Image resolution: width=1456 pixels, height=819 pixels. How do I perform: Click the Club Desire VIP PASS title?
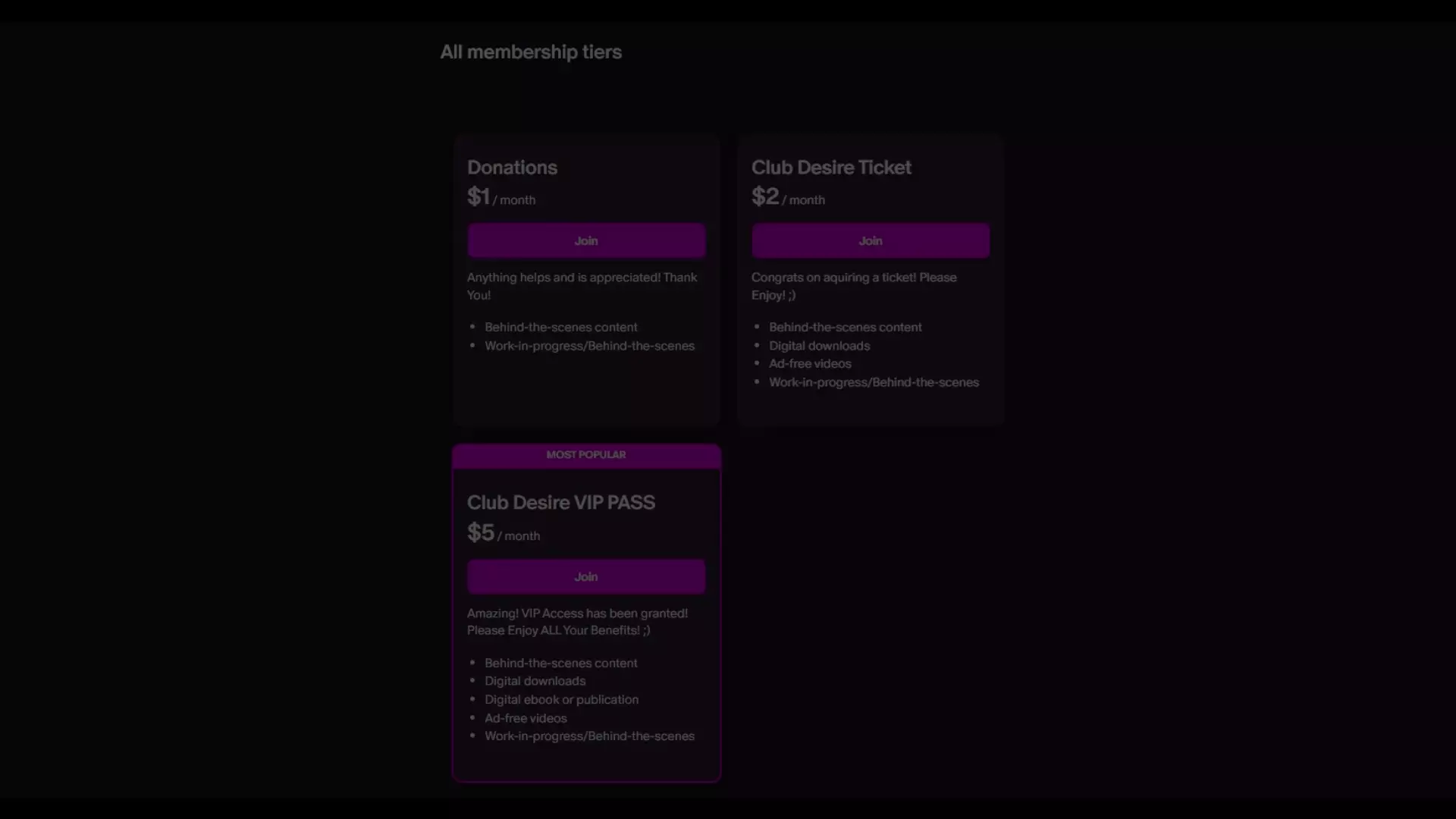[x=561, y=503]
